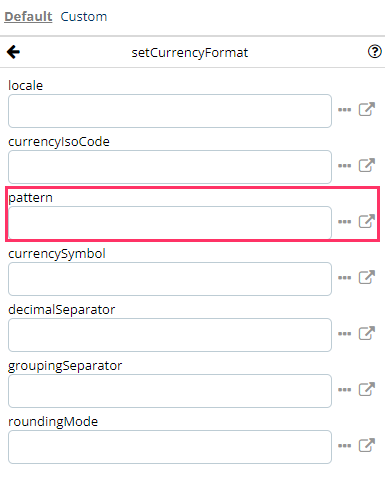
Task: Open the help question mark icon
Action: click(375, 52)
